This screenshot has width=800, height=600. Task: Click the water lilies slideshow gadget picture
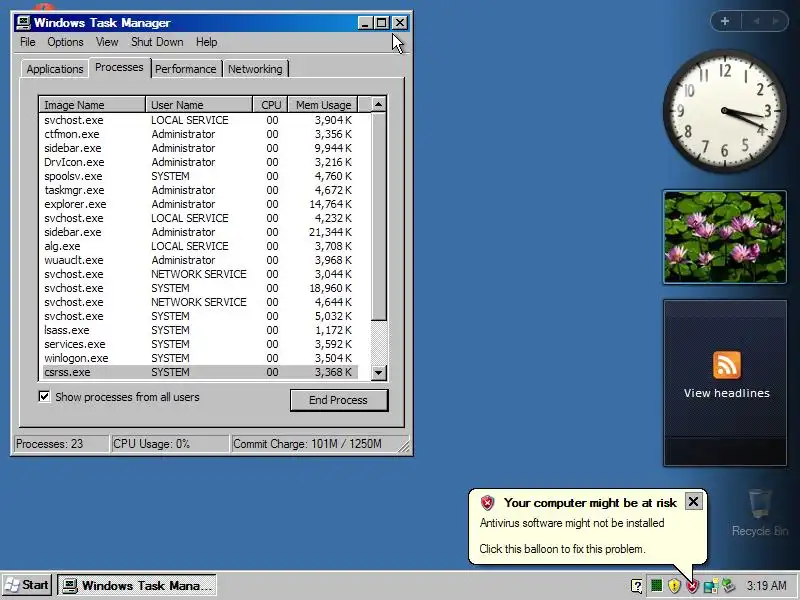(724, 237)
